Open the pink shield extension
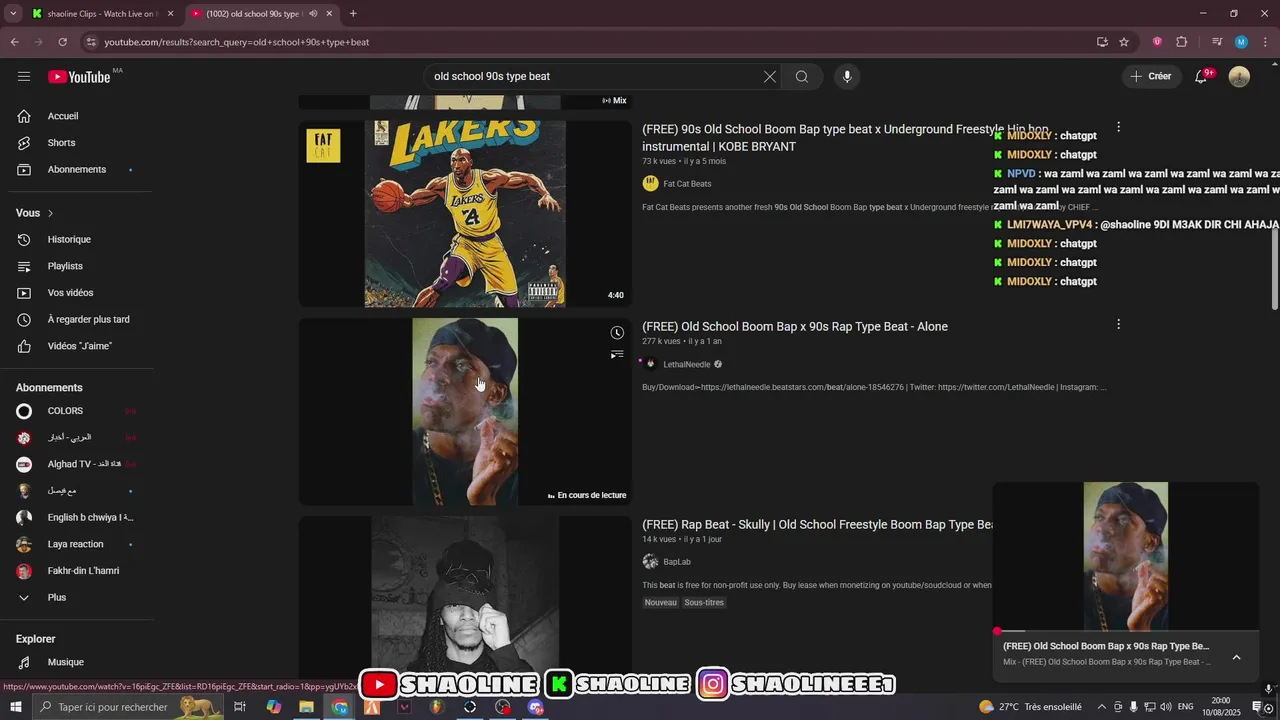Viewport: 1280px width, 720px height. pyautogui.click(x=1158, y=42)
